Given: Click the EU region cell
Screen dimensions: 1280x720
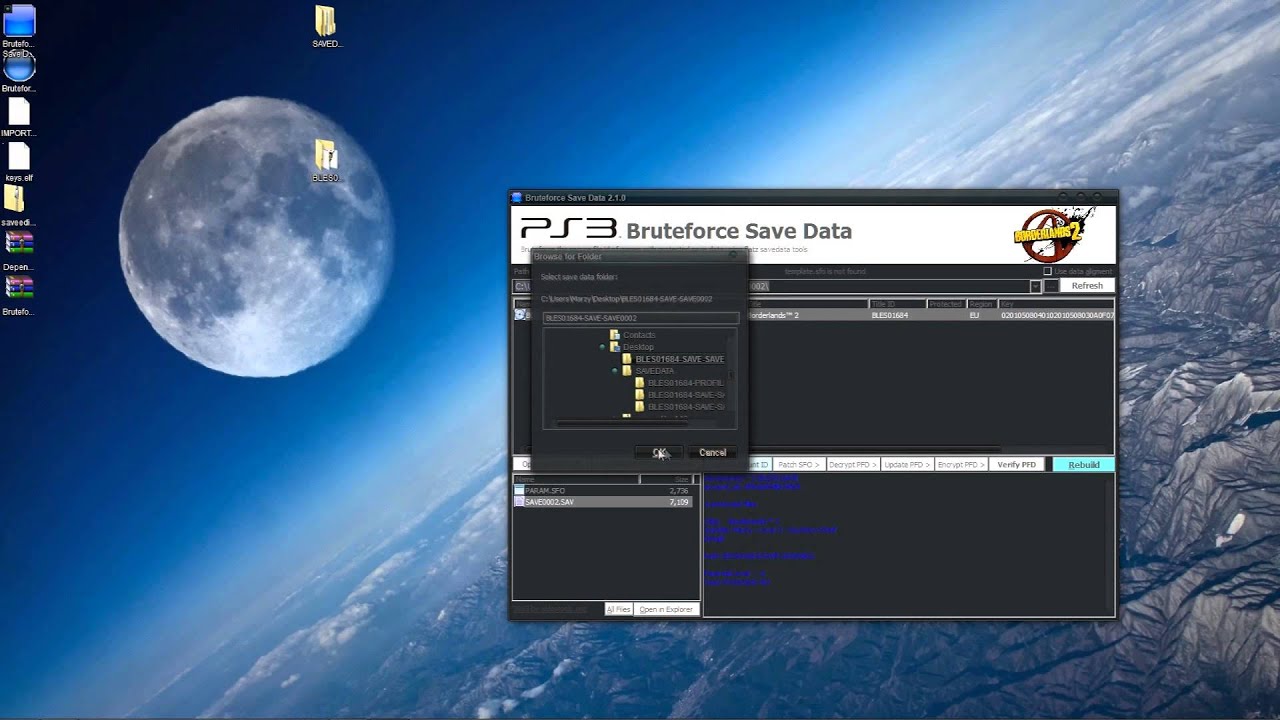Looking at the screenshot, I should [975, 315].
